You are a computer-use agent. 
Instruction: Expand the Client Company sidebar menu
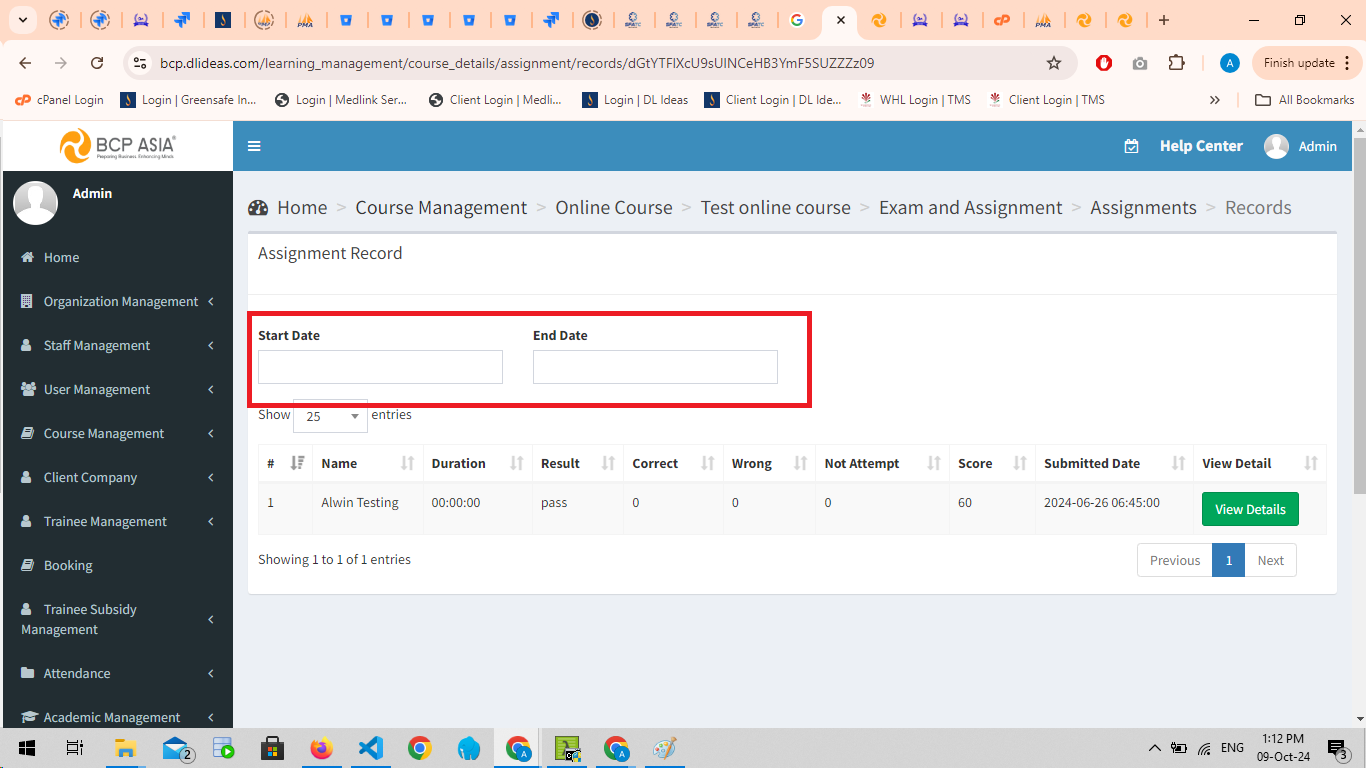[x=117, y=477]
